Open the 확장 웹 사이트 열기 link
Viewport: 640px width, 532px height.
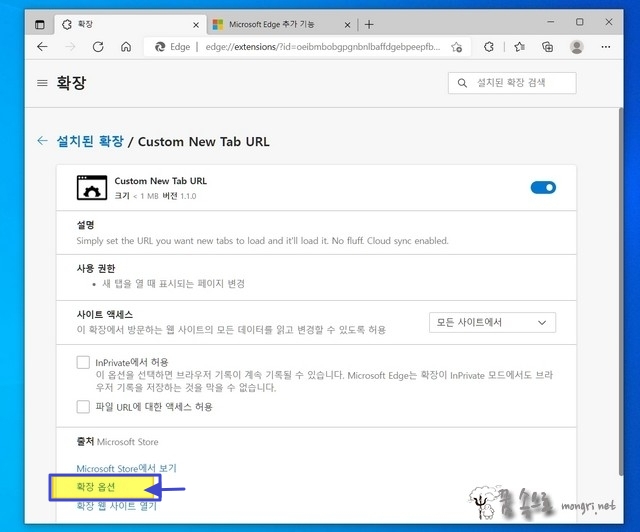point(117,506)
